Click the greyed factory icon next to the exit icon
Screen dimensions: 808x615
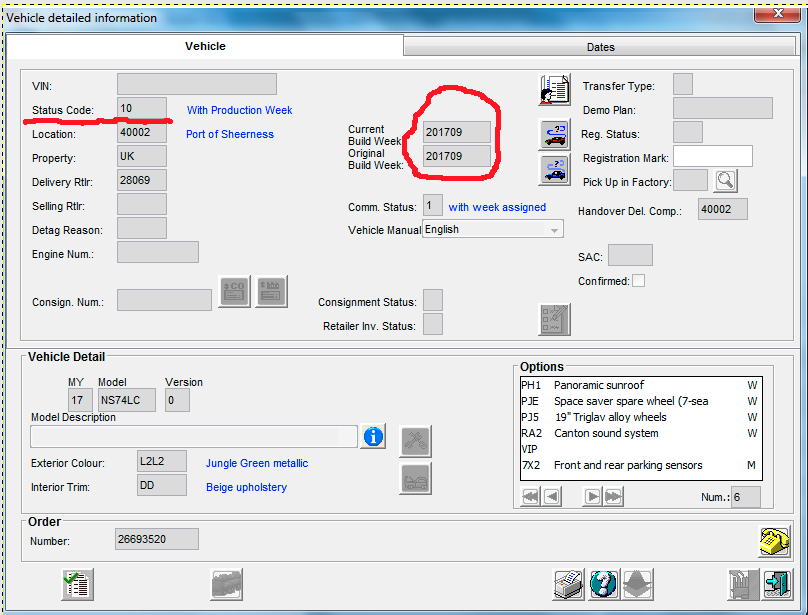coord(743,585)
